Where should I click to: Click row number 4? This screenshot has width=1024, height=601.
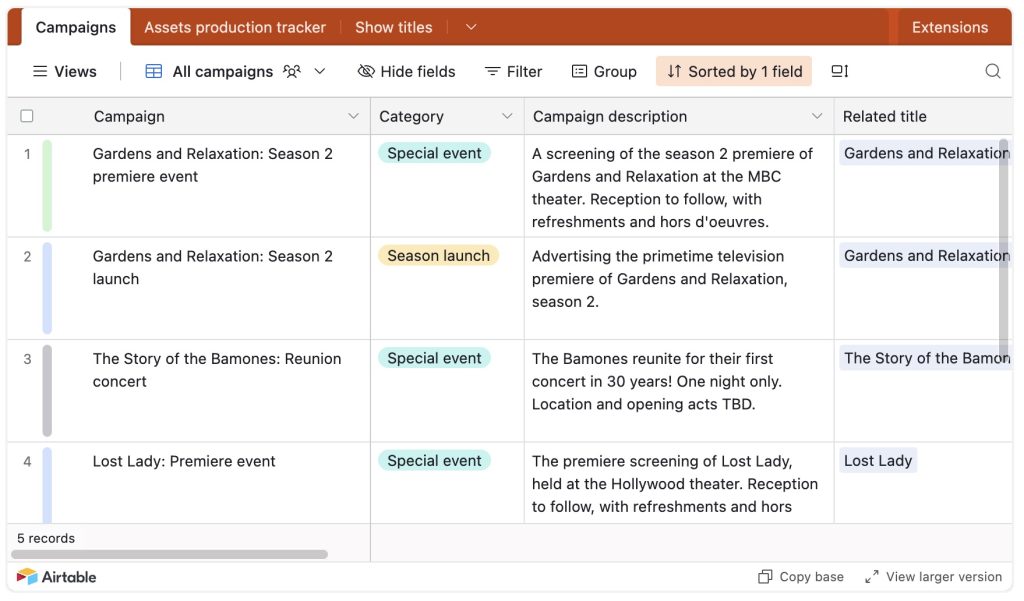point(27,461)
